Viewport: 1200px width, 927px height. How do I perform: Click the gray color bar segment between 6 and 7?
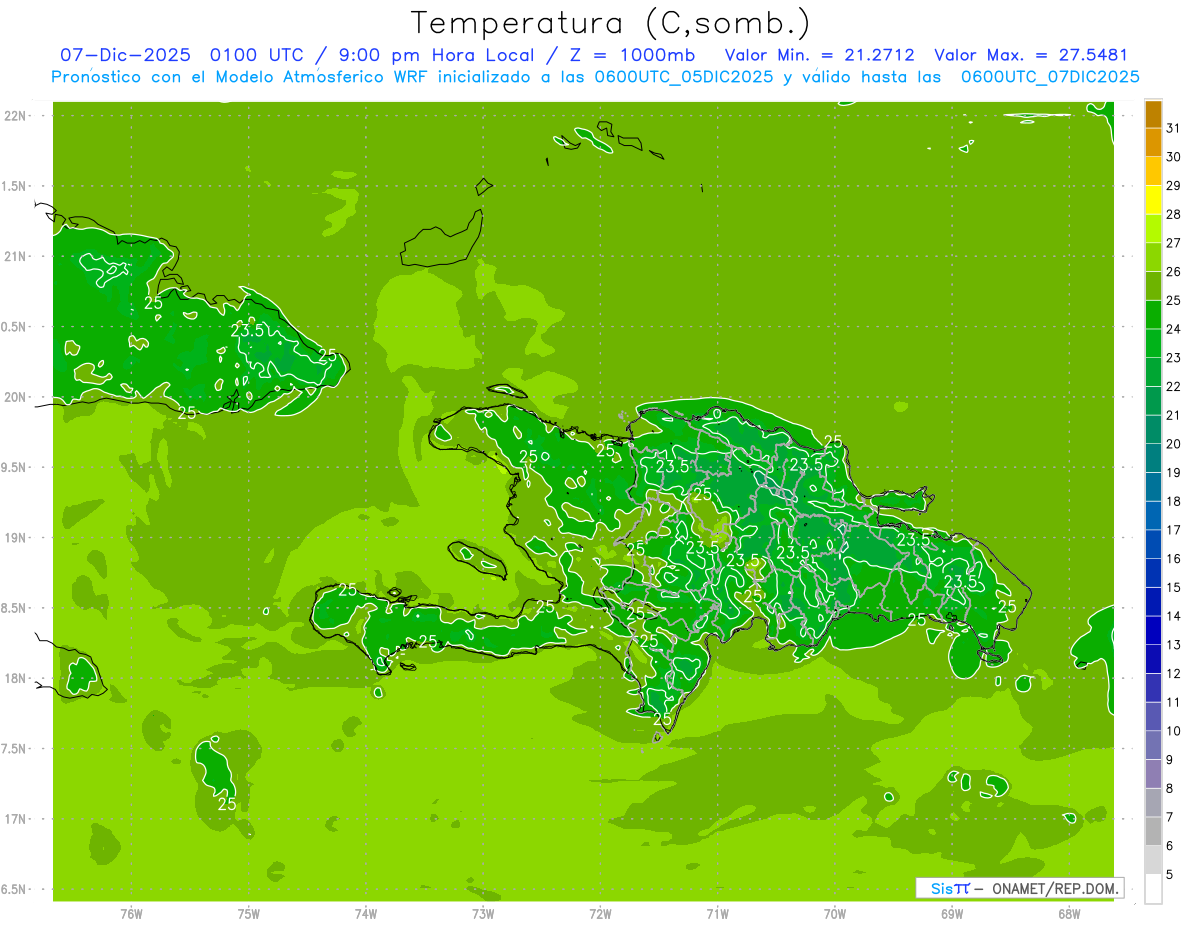[1153, 831]
